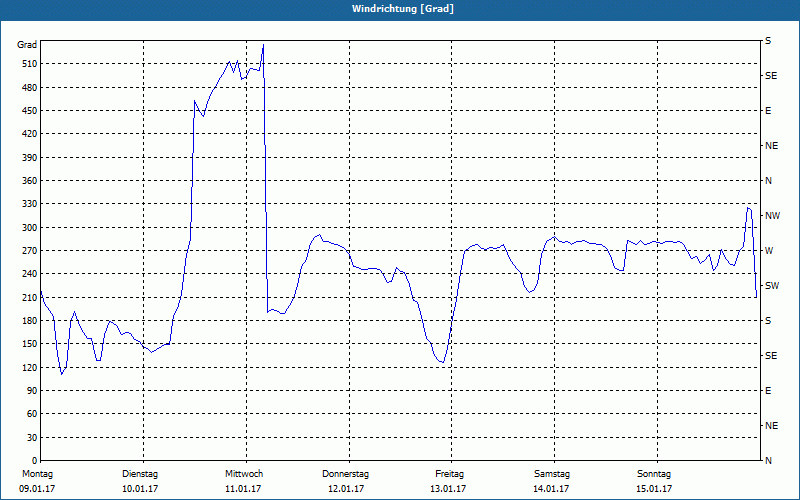Click the "Donnerstag" day label
This screenshot has height=500, width=800.
coord(345,474)
